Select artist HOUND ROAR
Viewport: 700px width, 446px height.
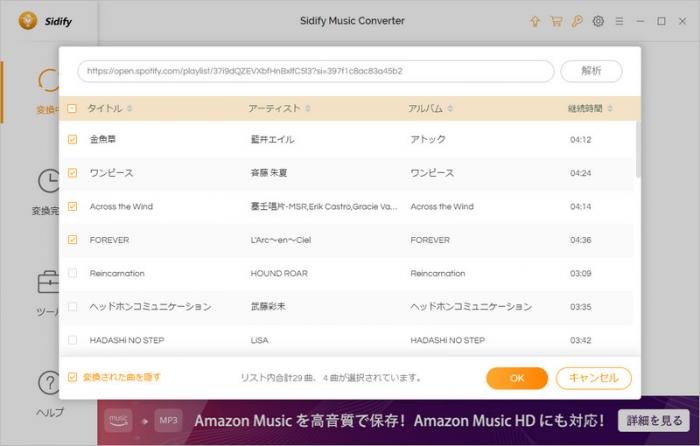279,273
